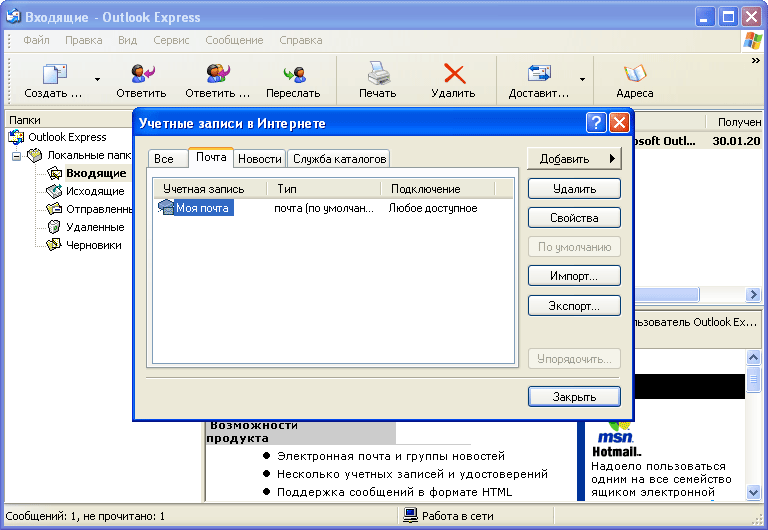
Task: Select the Удаленные folder
Action: pos(95,227)
